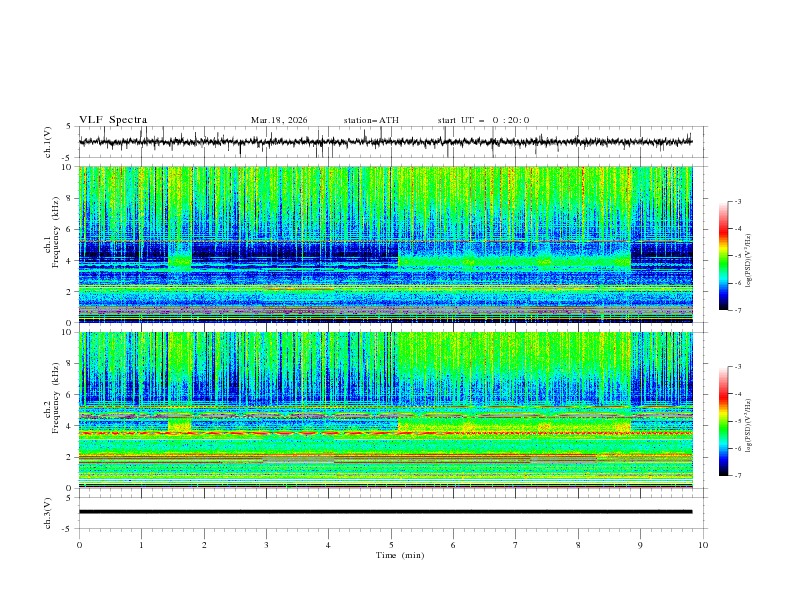Click the 'ch.3(V)' waveform axis label
This screenshot has height=612, width=792.
coord(48,513)
